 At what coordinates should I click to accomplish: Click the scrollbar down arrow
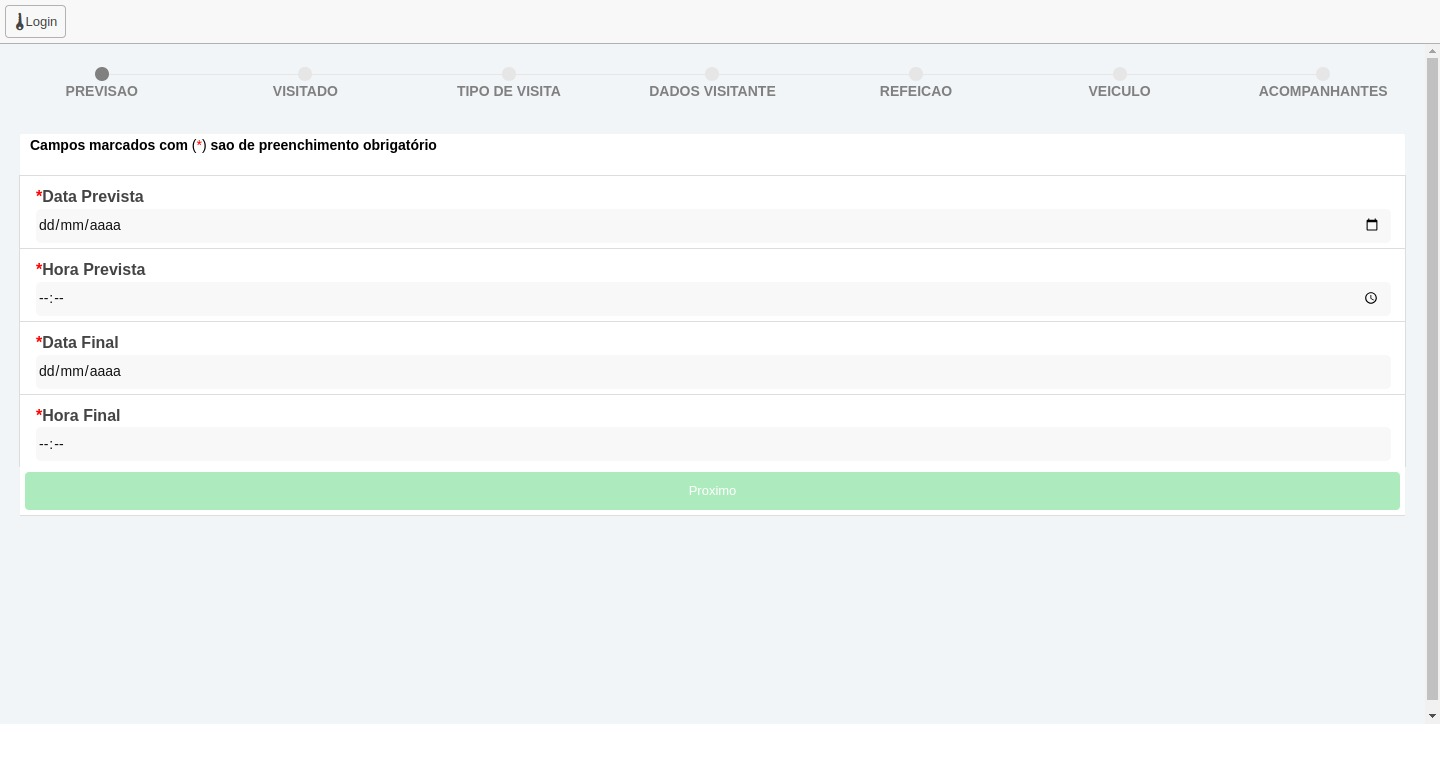coord(1432,716)
